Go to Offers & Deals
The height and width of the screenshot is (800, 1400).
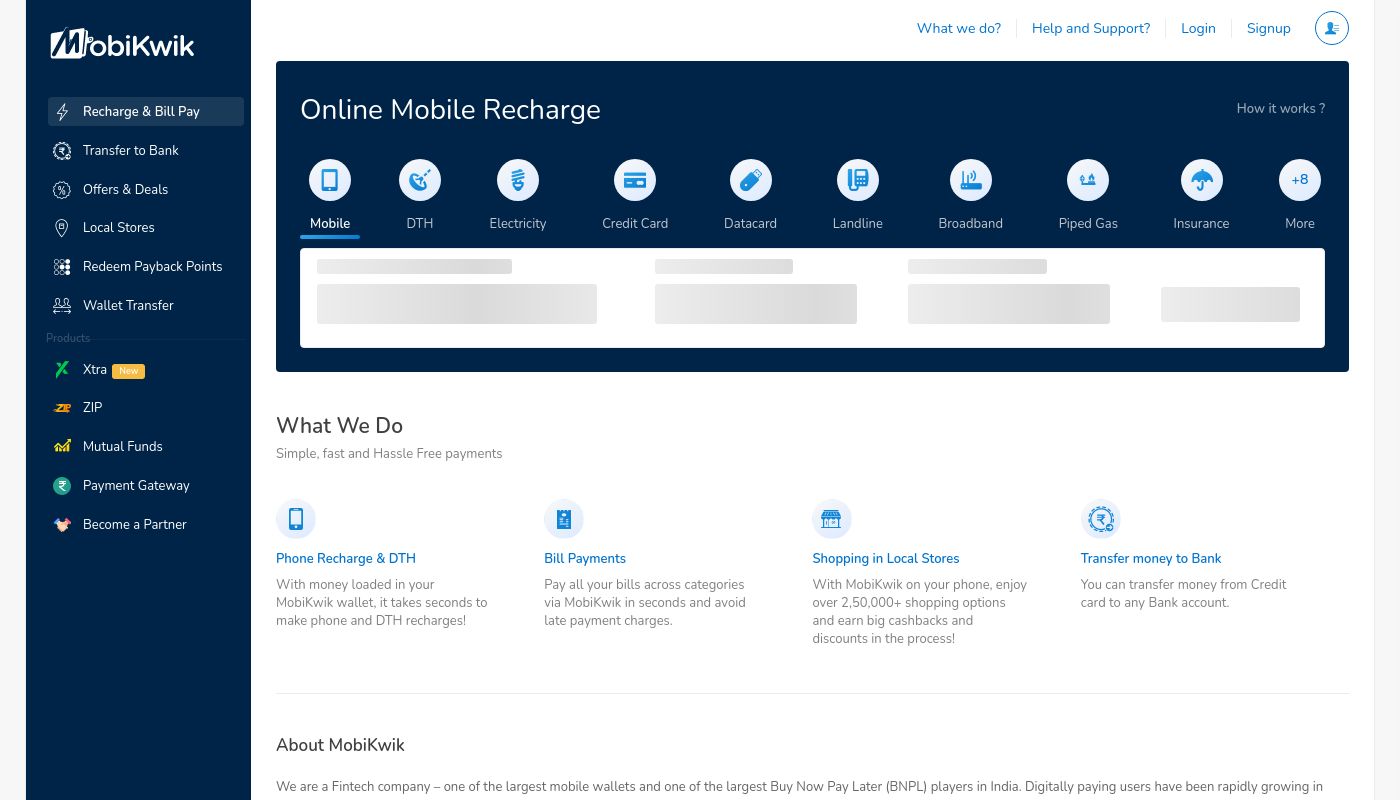tap(125, 190)
